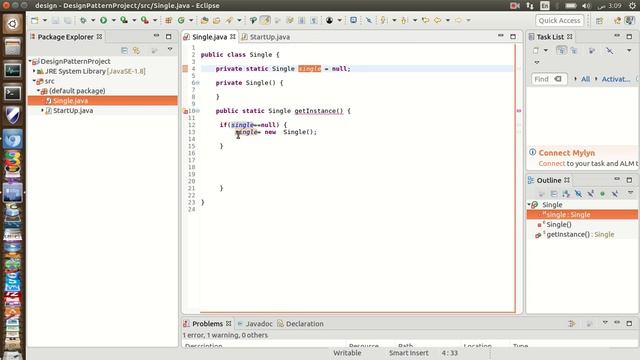Viewport: 640px width, 360px height.
Task: Open the Terminal icon in the dock
Action: (x=13, y=93)
